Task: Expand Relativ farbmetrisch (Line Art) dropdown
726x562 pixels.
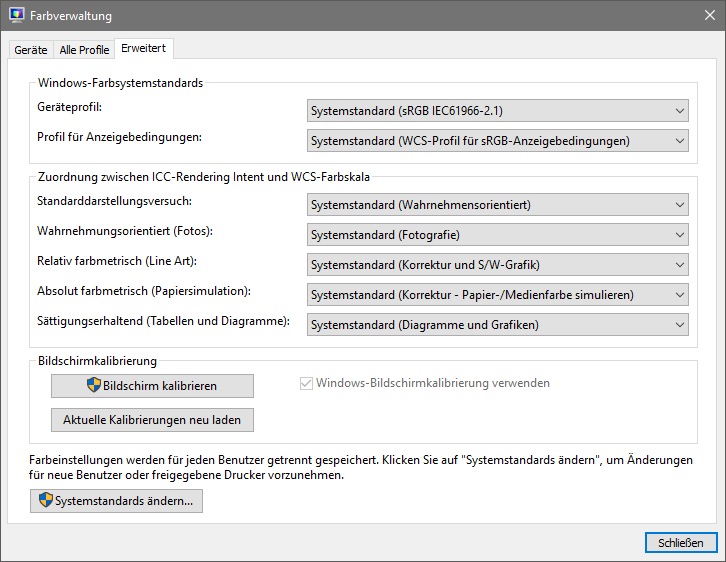Action: pyautogui.click(x=498, y=265)
